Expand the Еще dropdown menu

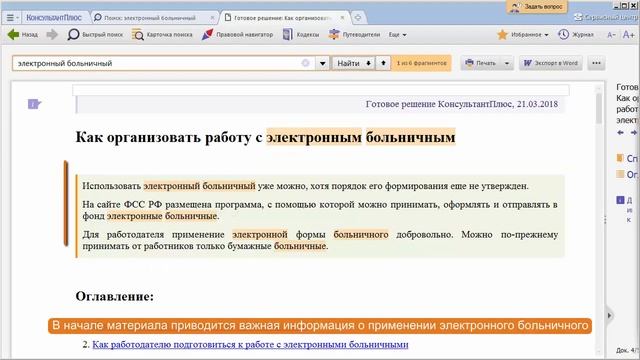tap(398, 35)
